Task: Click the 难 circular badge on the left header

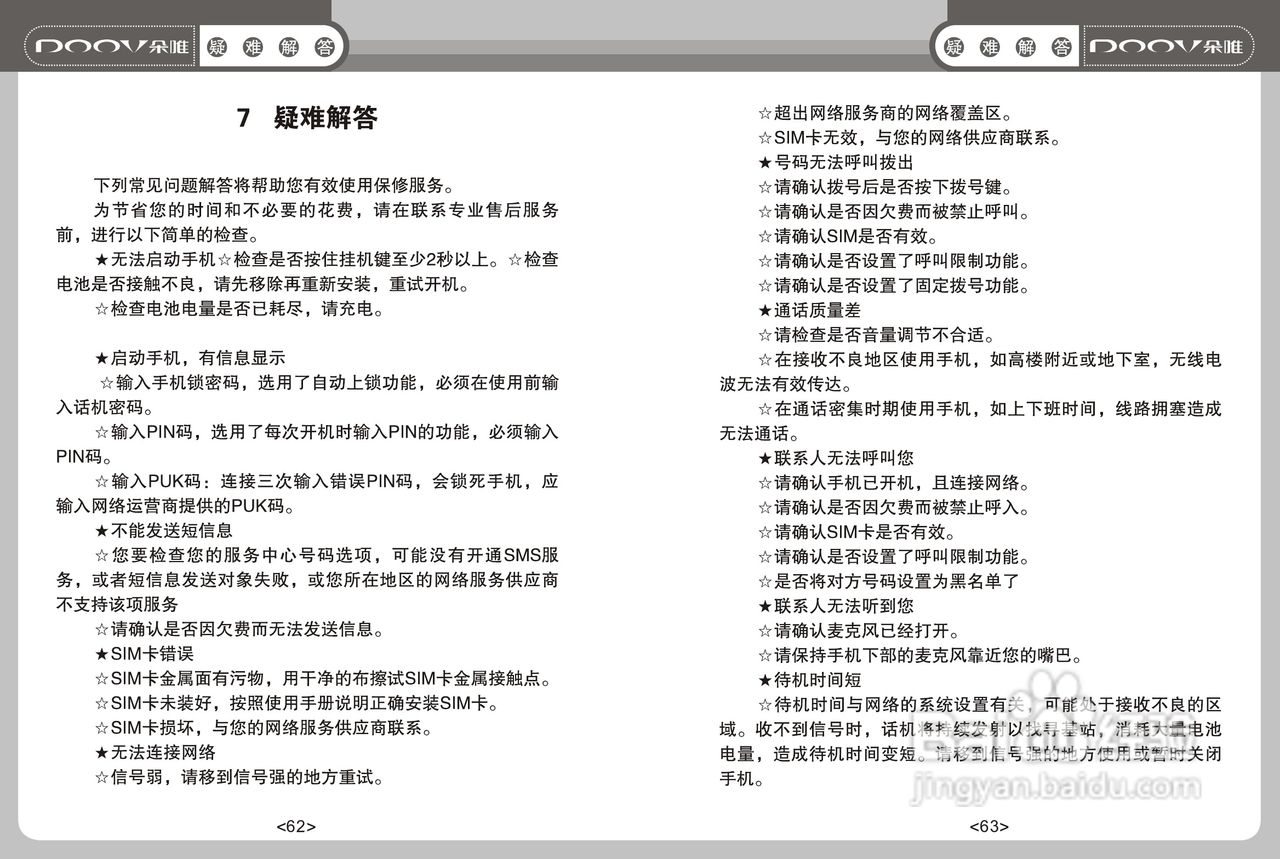Action: pyautogui.click(x=254, y=46)
